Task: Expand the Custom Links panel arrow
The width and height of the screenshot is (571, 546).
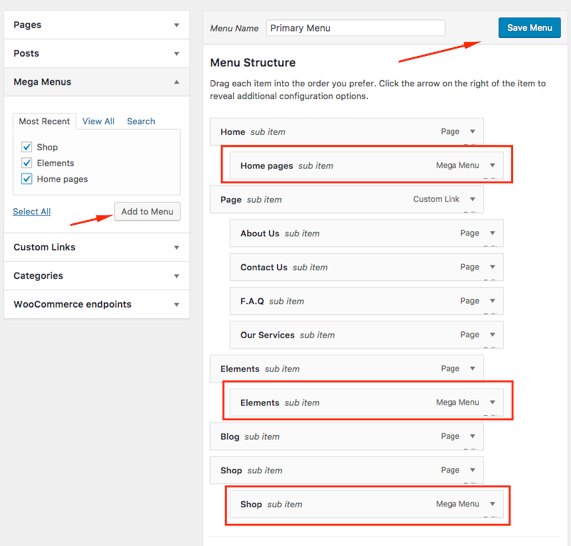Action: (x=177, y=247)
